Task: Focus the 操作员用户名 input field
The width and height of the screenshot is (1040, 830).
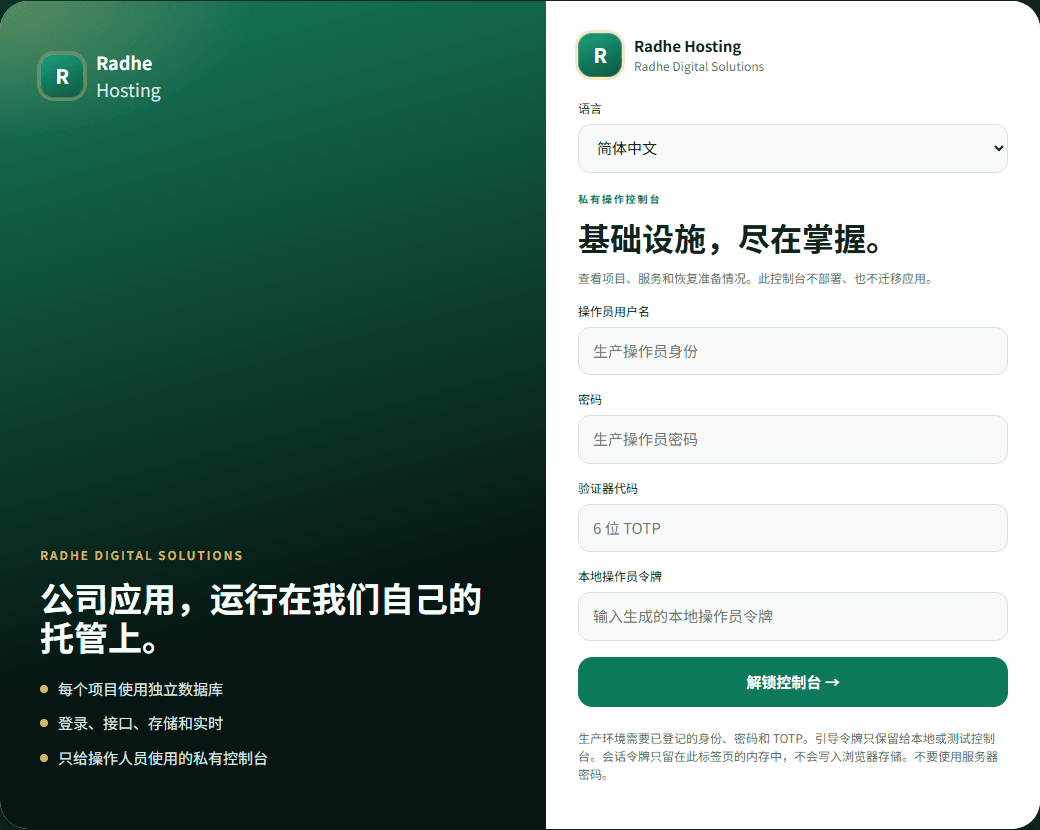Action: click(793, 351)
